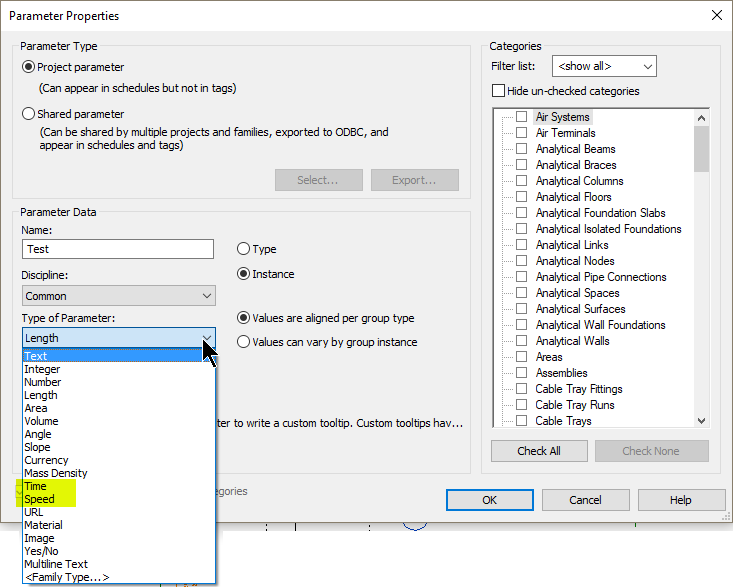Click the Help button
Screen dimensions: 733x587
681,500
